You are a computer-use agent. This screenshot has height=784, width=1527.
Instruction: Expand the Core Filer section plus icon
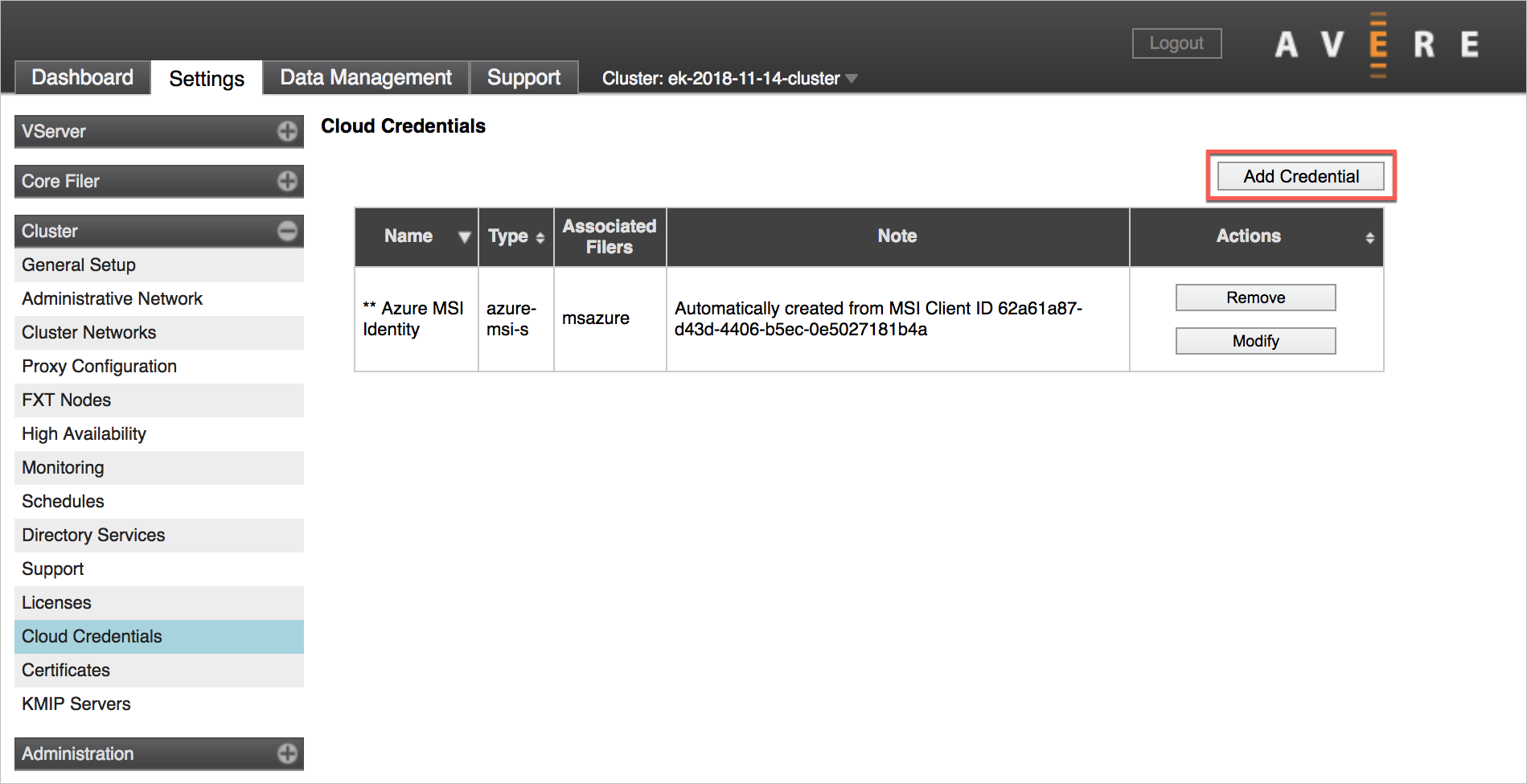point(287,182)
